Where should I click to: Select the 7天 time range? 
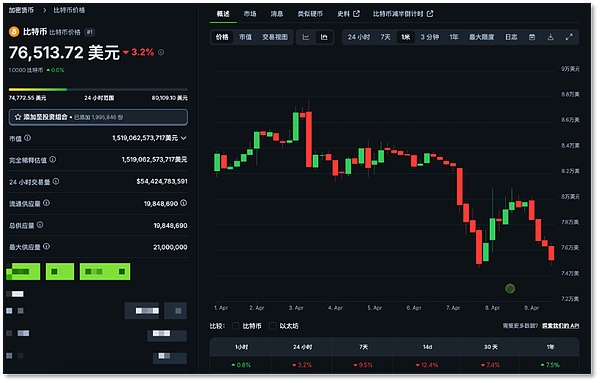385,37
